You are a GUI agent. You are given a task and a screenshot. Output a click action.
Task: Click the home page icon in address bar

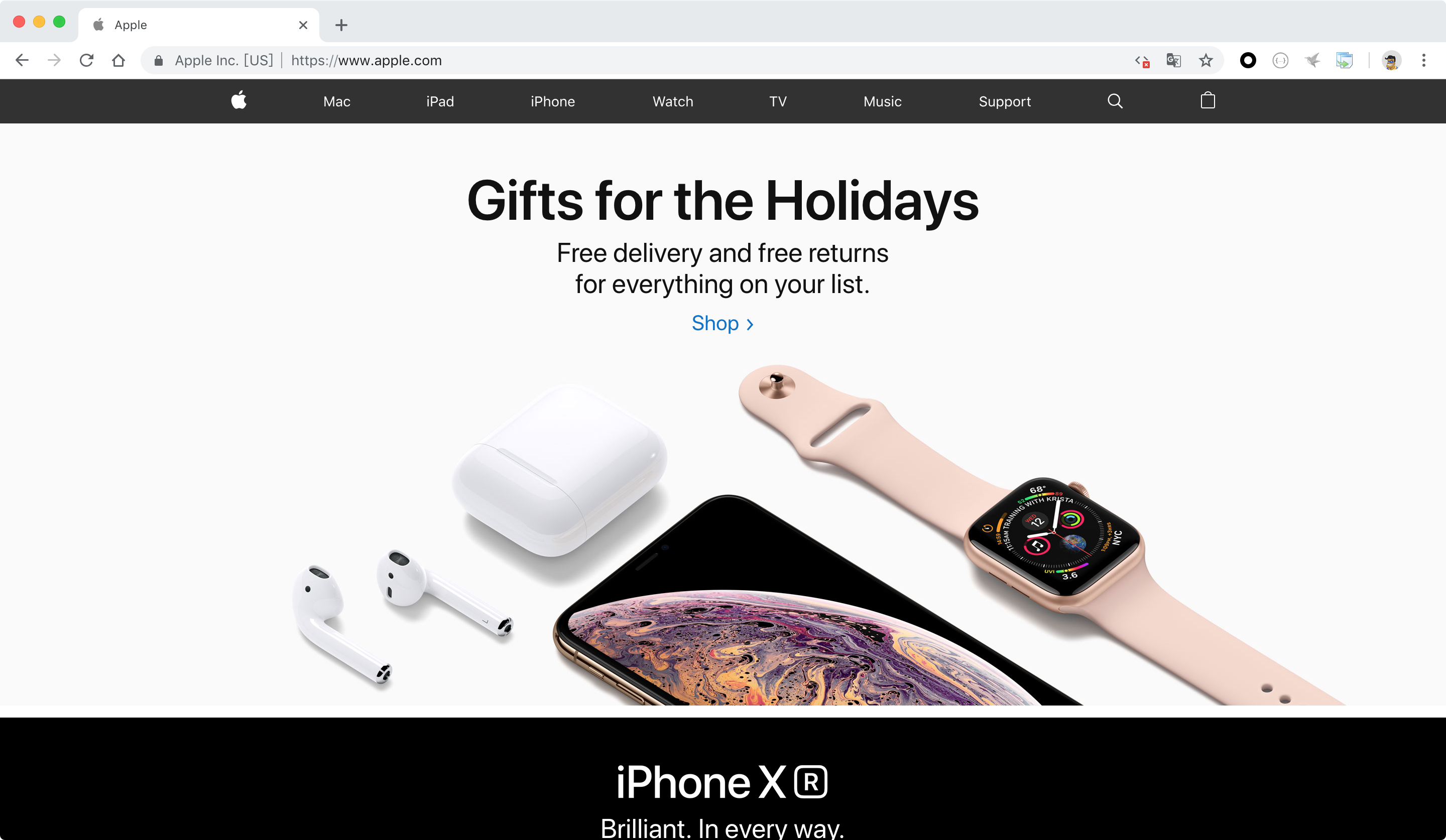(x=119, y=60)
